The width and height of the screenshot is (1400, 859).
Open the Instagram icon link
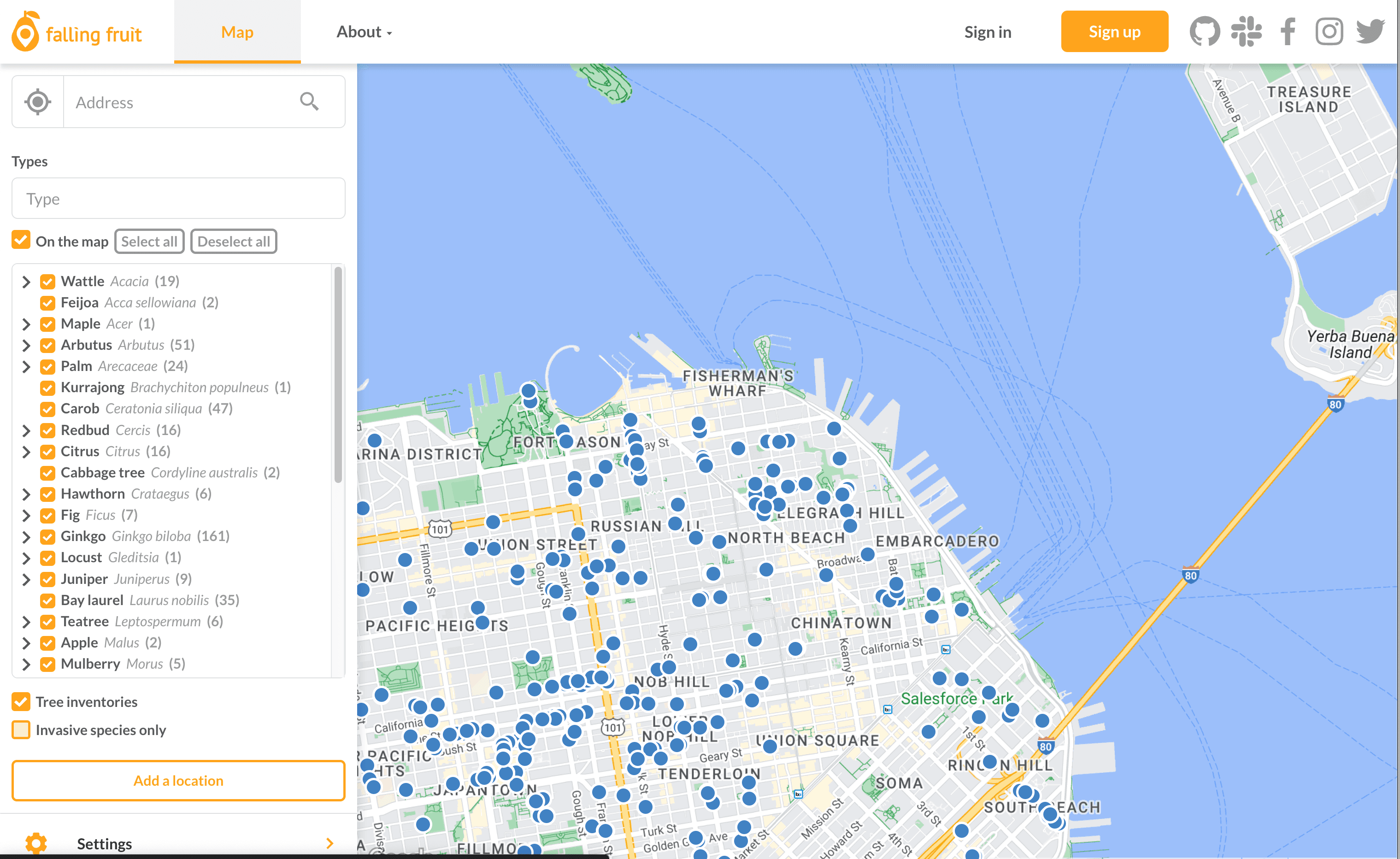coord(1329,32)
